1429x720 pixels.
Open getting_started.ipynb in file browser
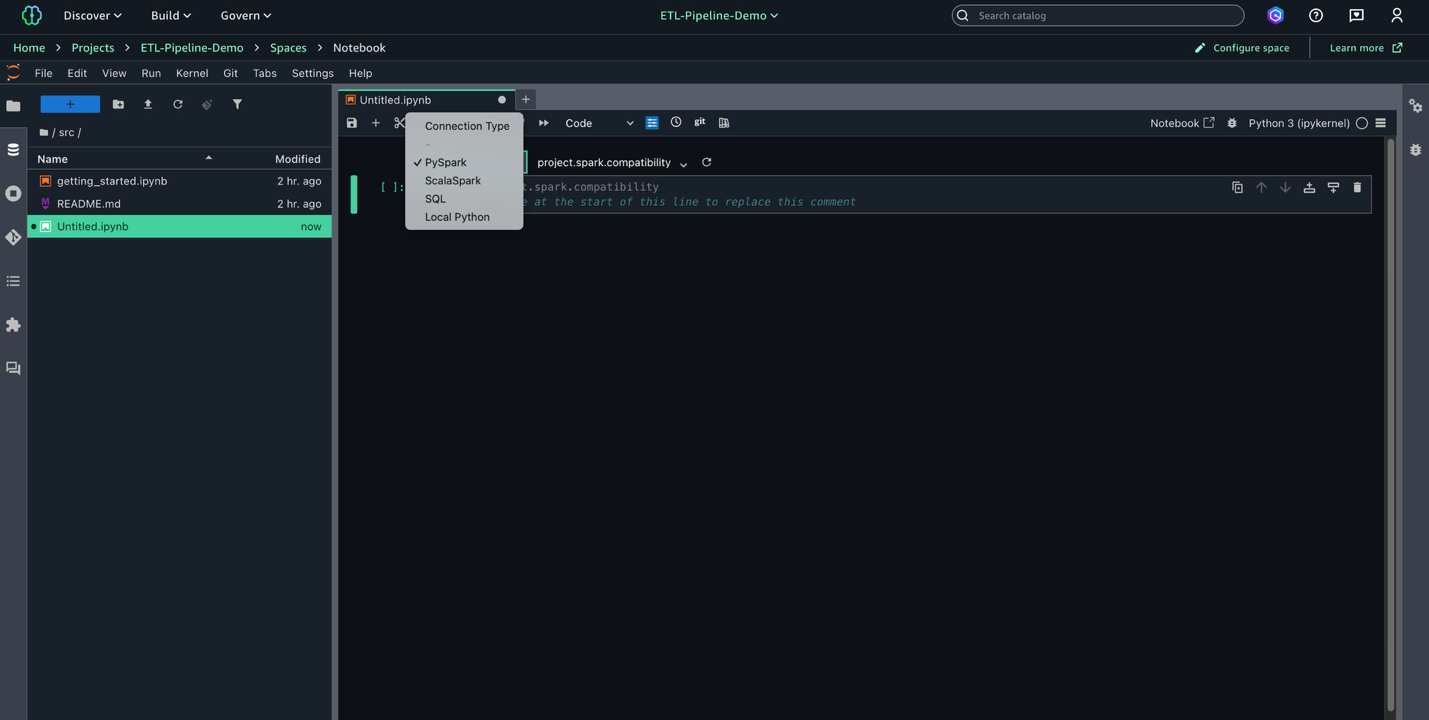[x=180, y=181]
